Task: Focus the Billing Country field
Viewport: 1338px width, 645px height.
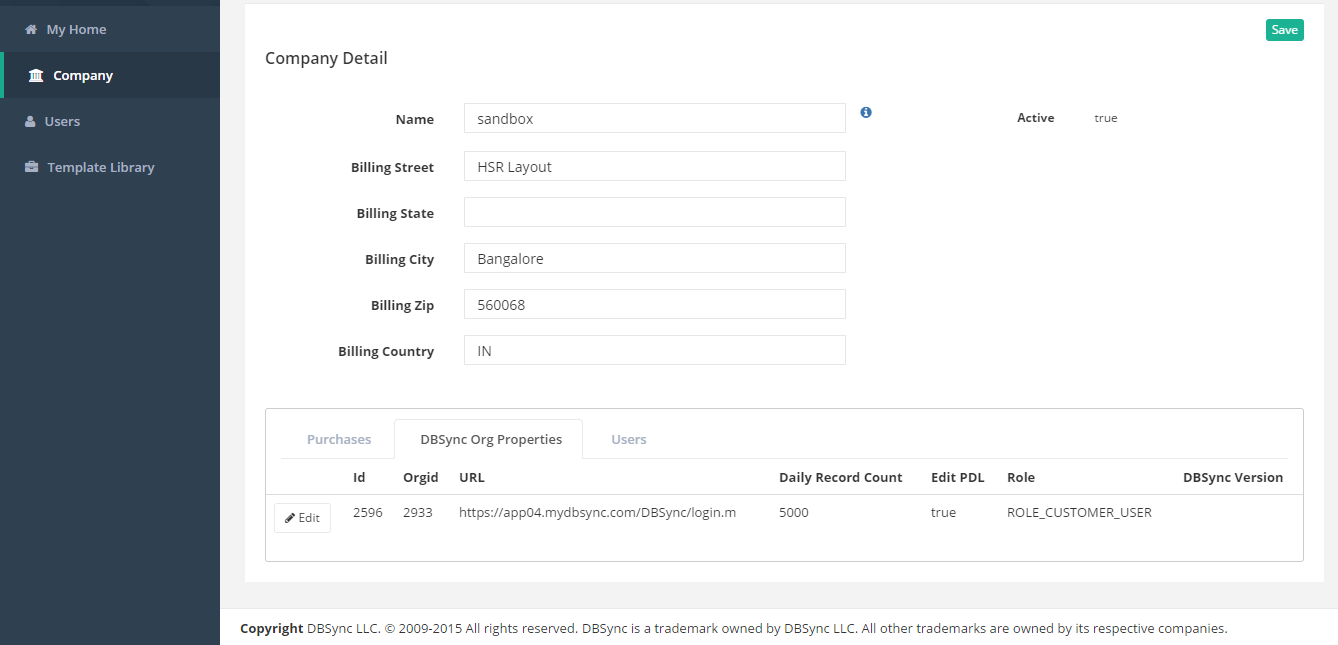Action: tap(655, 351)
